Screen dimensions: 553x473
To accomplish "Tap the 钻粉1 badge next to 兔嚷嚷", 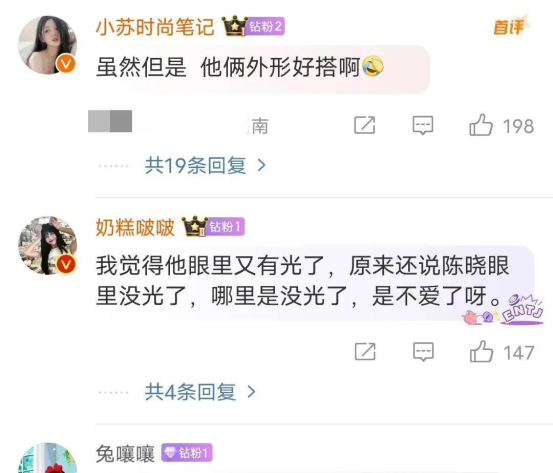I will 187,453.
